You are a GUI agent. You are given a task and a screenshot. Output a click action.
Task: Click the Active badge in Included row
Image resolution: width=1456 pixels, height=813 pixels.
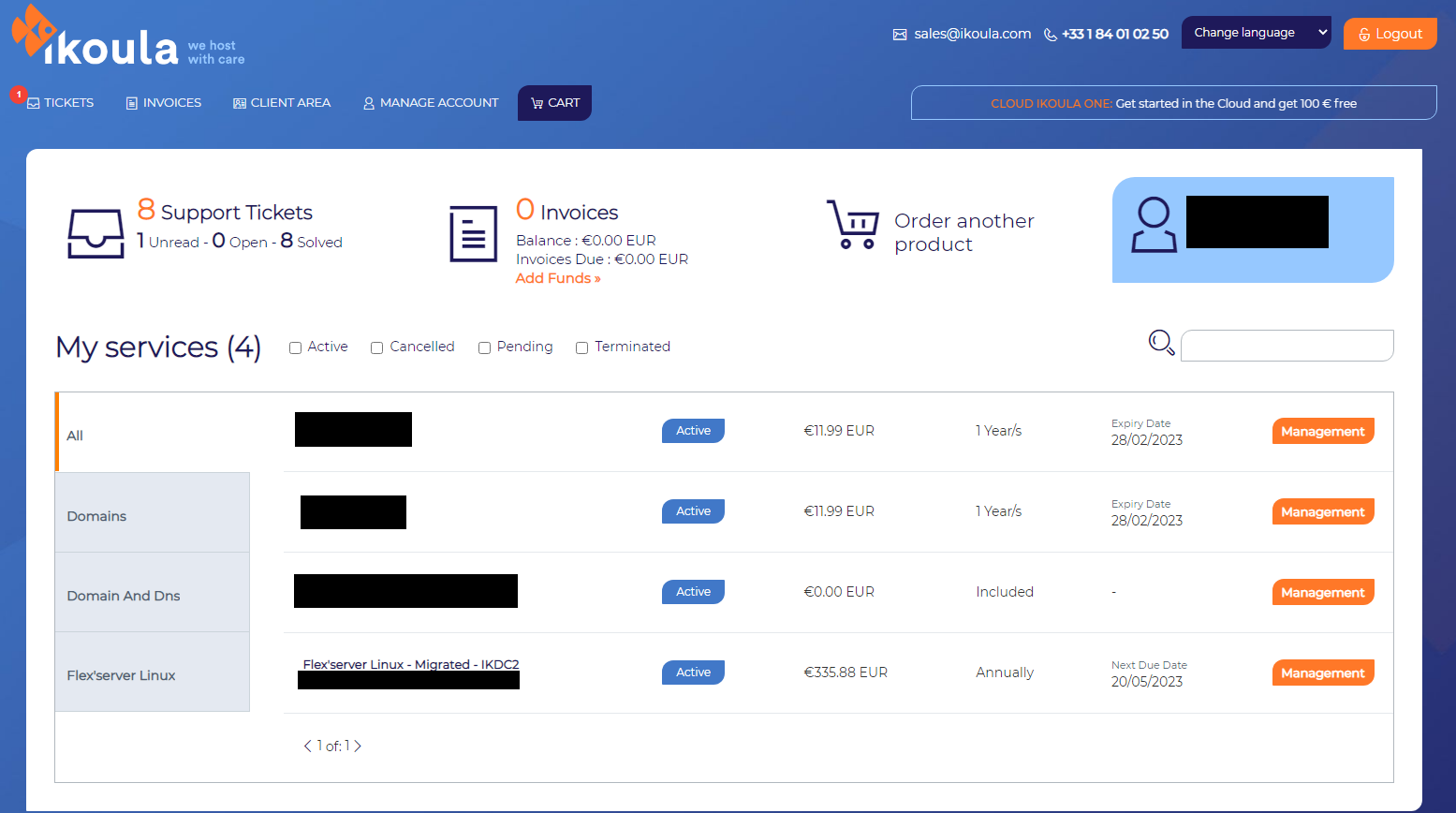(x=694, y=592)
